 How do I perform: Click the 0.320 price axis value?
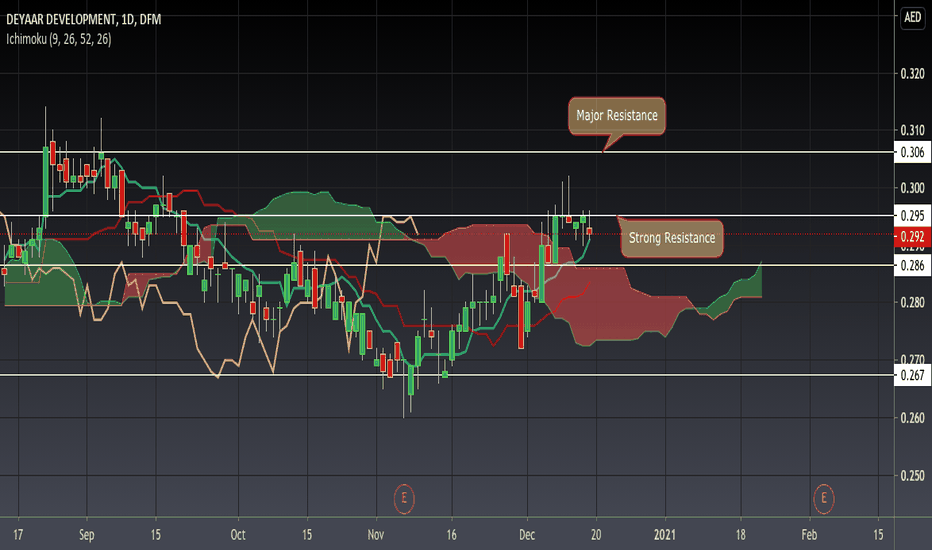click(912, 74)
